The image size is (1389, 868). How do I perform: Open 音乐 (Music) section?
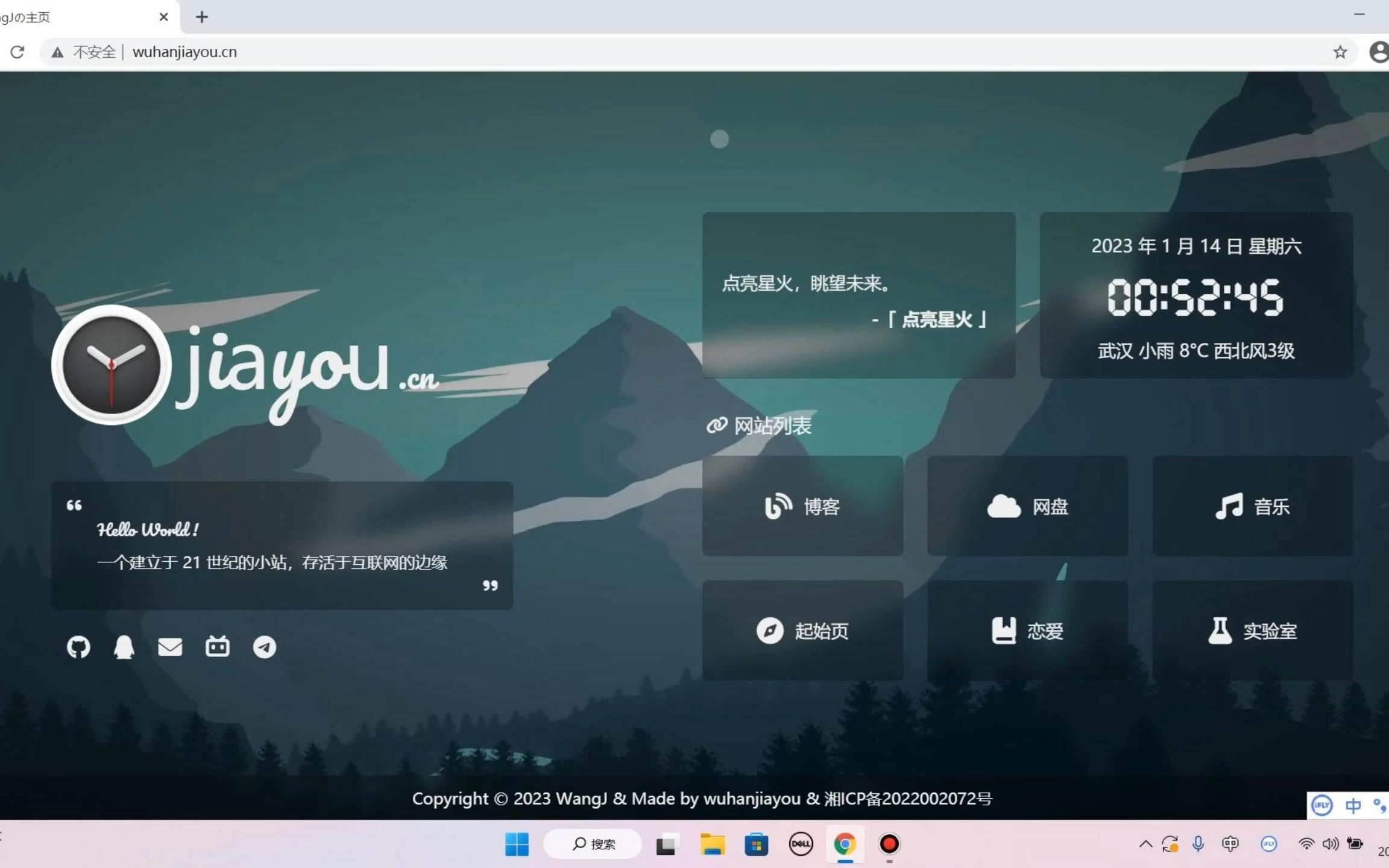pyautogui.click(x=1252, y=506)
